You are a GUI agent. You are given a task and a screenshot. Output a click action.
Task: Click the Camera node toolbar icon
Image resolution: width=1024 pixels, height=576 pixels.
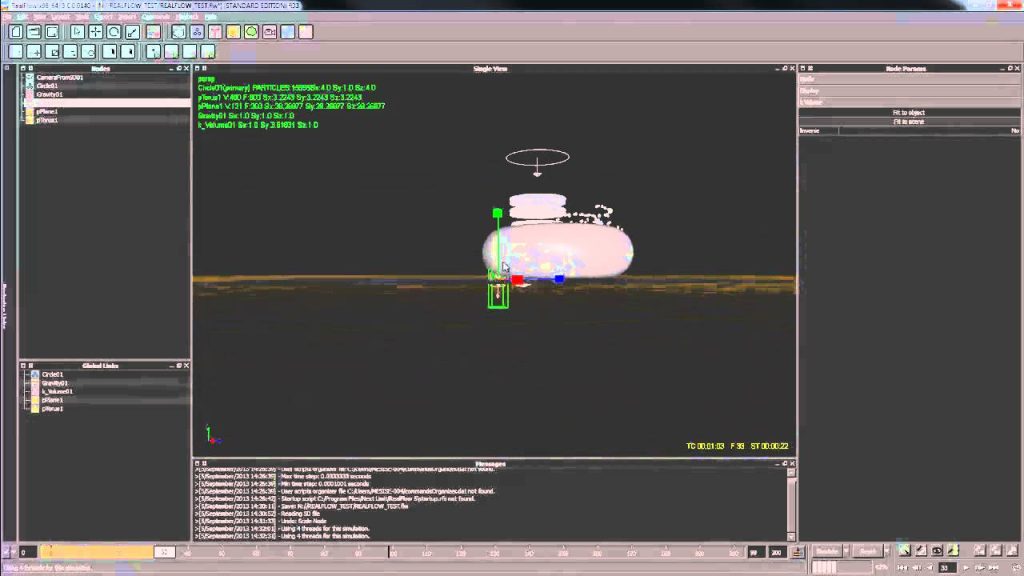[x=269, y=31]
